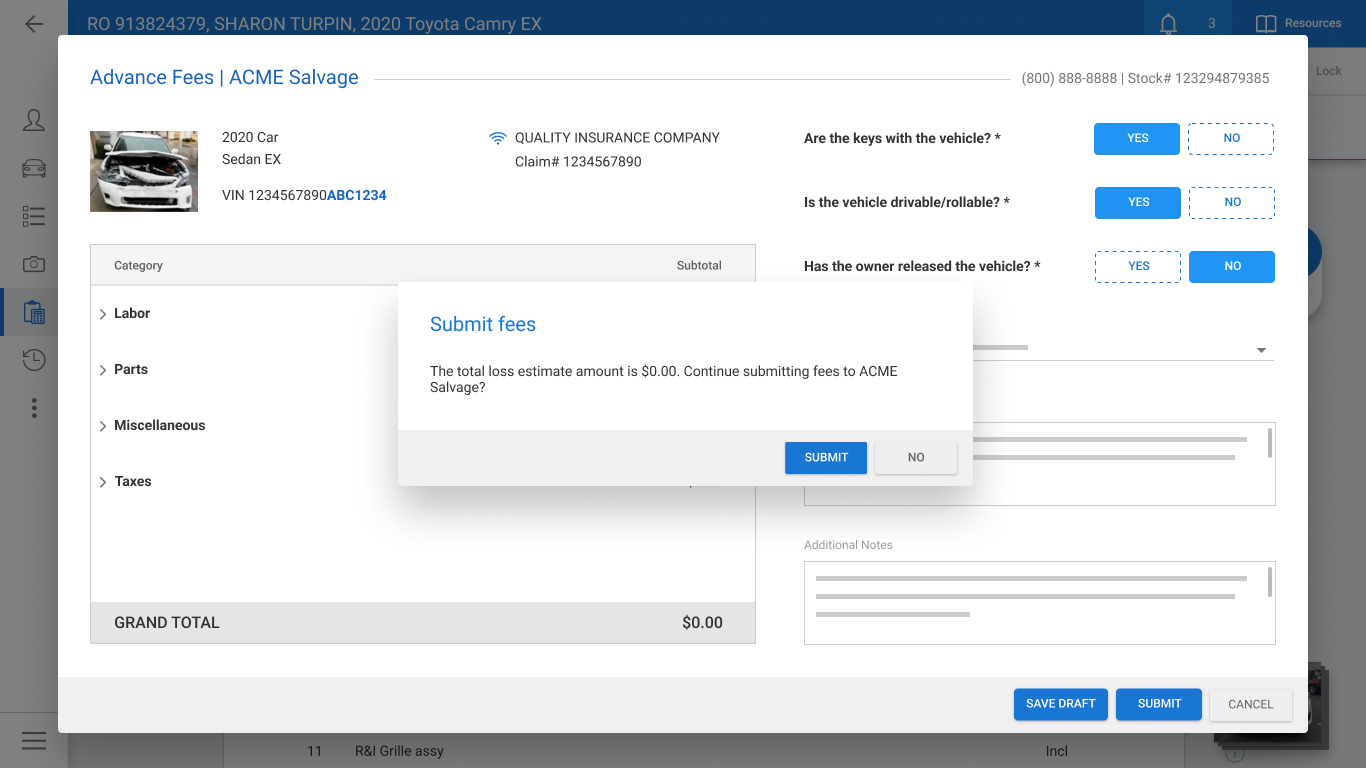1366x768 pixels.
Task: Click the Lock button in the background
Action: tap(1328, 71)
